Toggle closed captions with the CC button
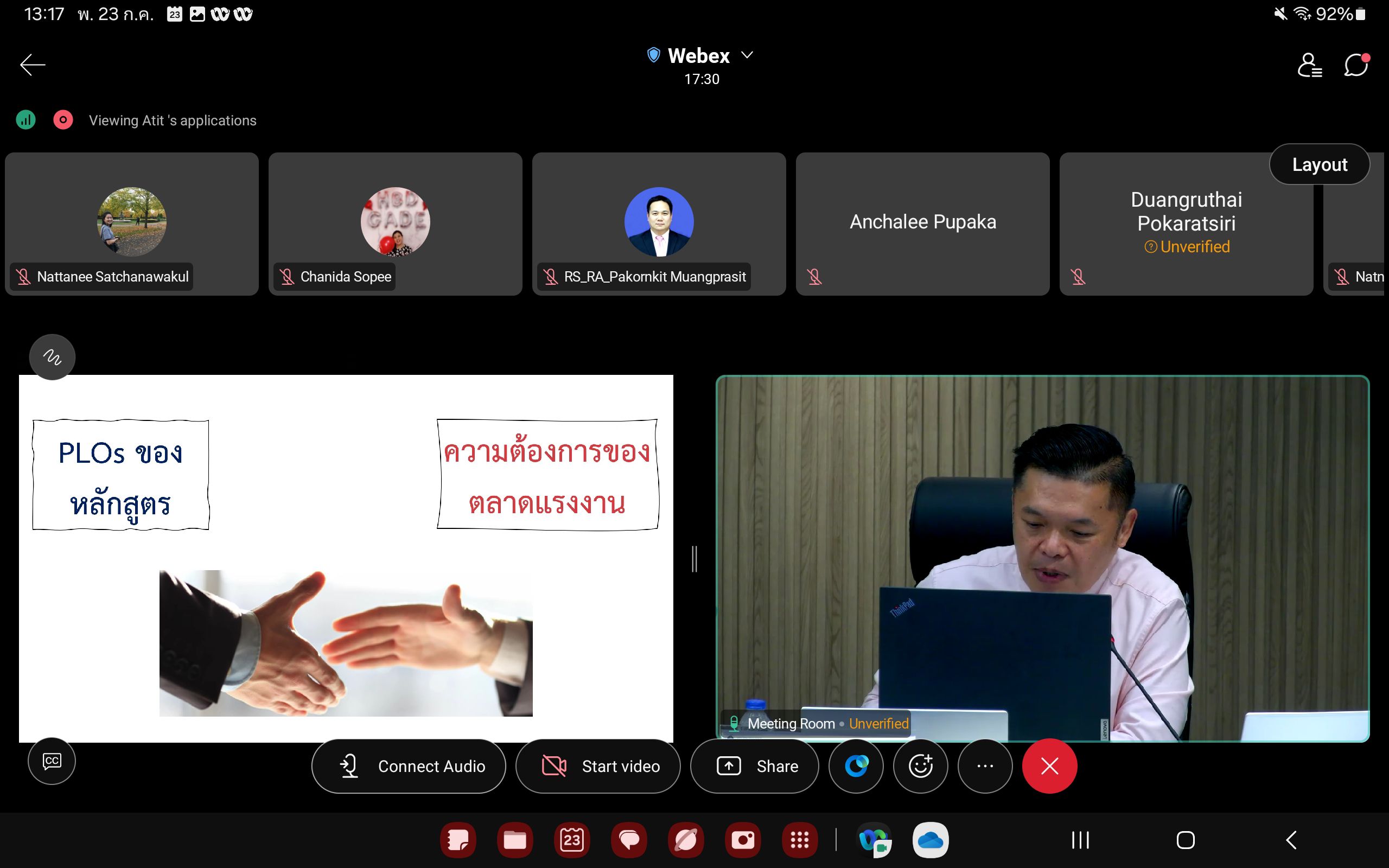1389x868 pixels. click(x=52, y=761)
